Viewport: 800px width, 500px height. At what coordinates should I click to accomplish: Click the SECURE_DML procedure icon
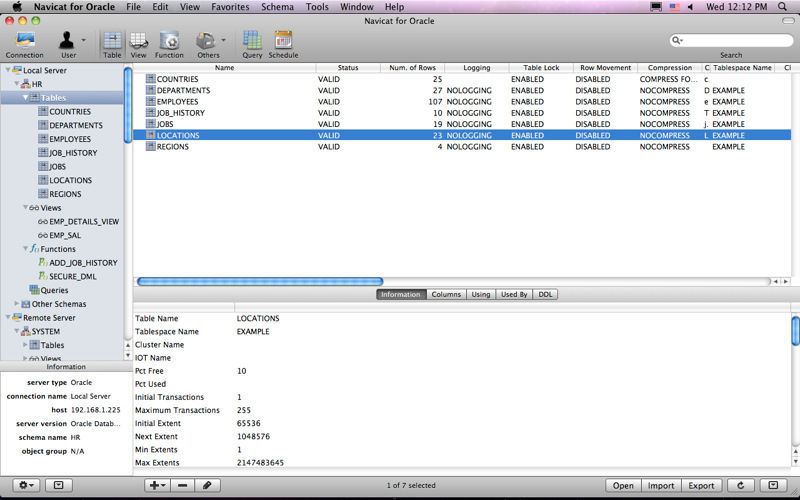coord(43,276)
